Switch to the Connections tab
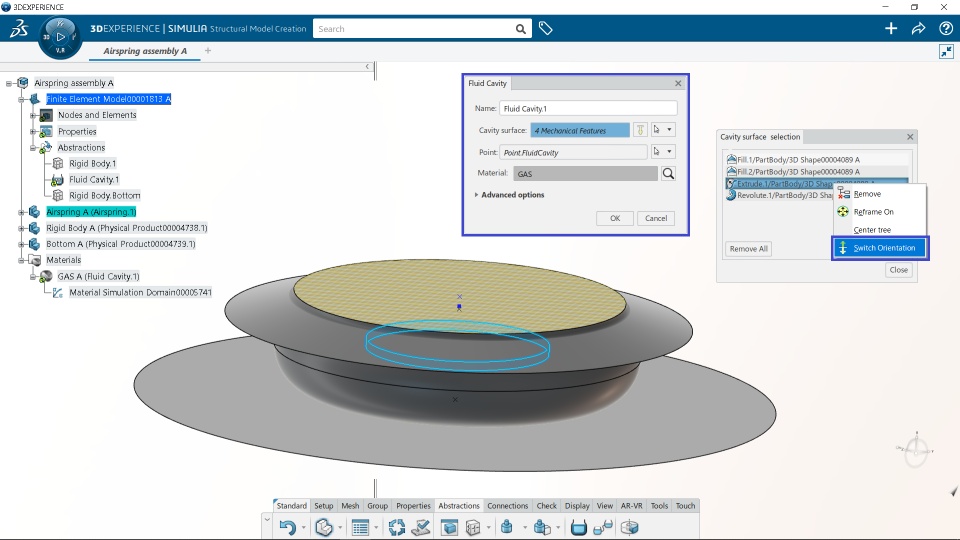Viewport: 960px width, 540px height. click(x=508, y=506)
